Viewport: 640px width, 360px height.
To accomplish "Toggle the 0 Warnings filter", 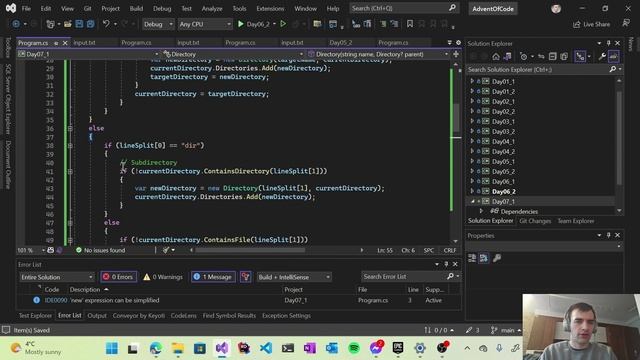I will pos(162,277).
